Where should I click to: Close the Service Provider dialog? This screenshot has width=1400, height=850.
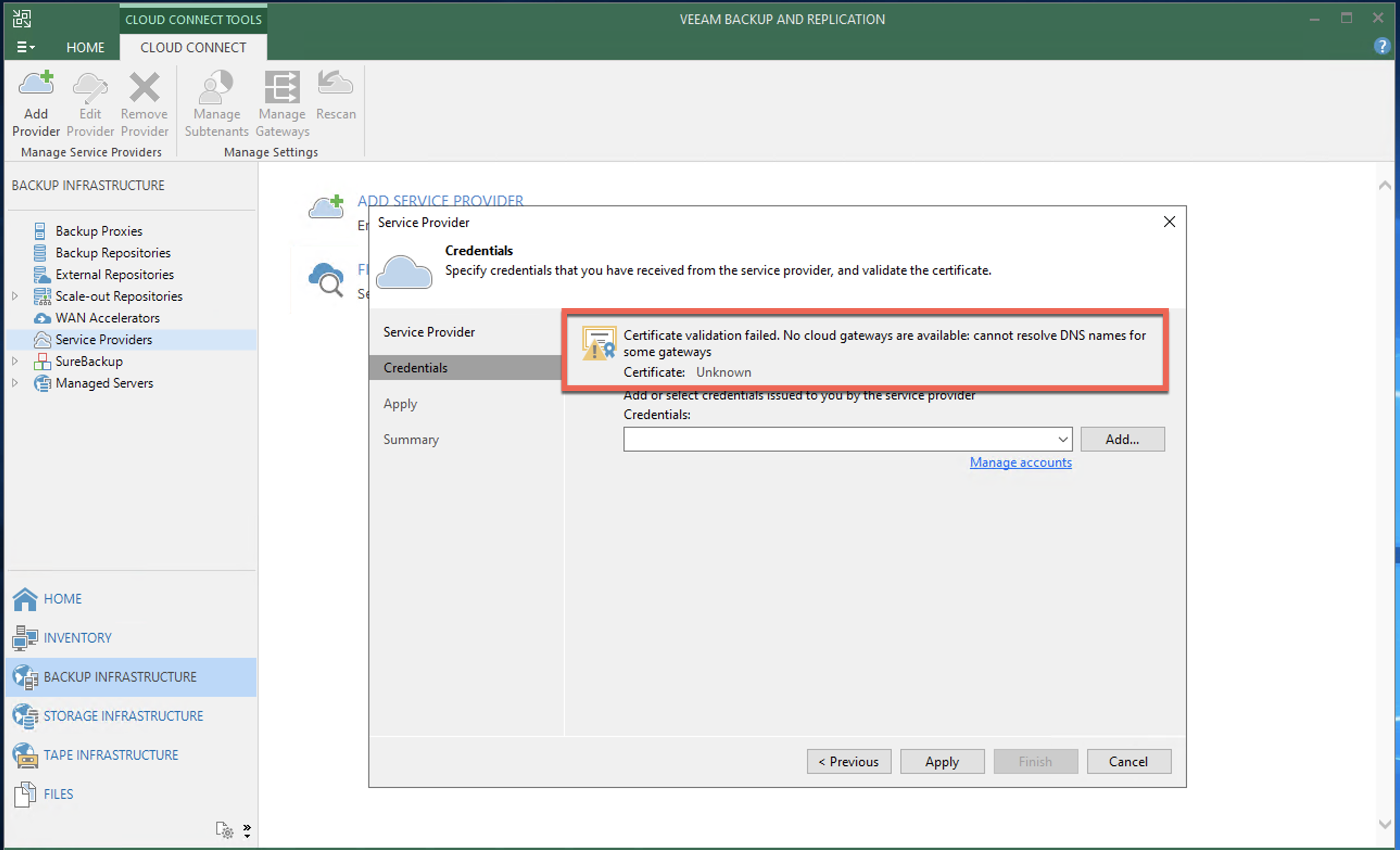[1169, 222]
